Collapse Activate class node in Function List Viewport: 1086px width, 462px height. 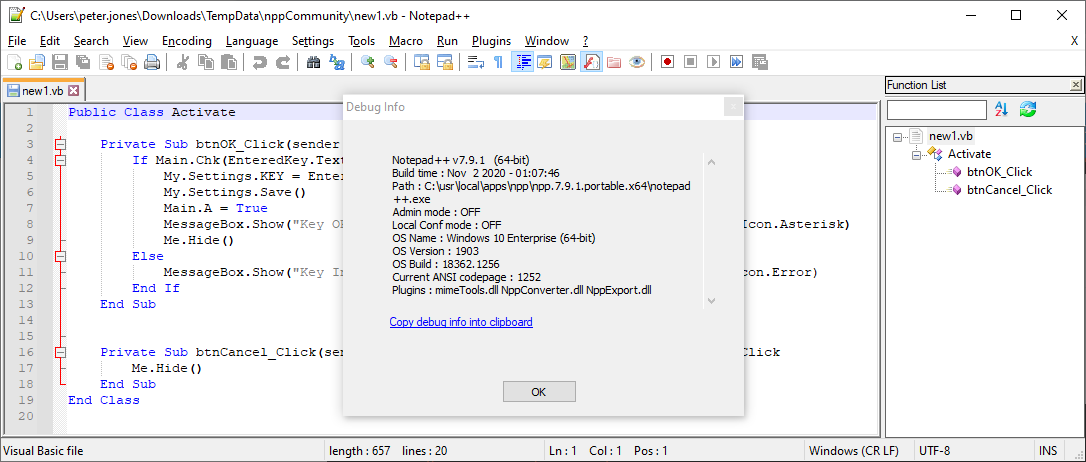pyautogui.click(x=916, y=154)
